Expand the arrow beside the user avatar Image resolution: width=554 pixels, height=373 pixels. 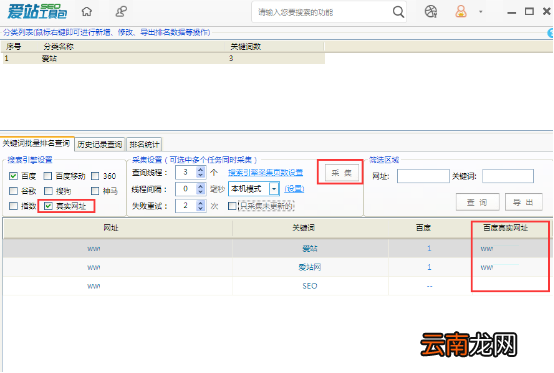(x=481, y=12)
